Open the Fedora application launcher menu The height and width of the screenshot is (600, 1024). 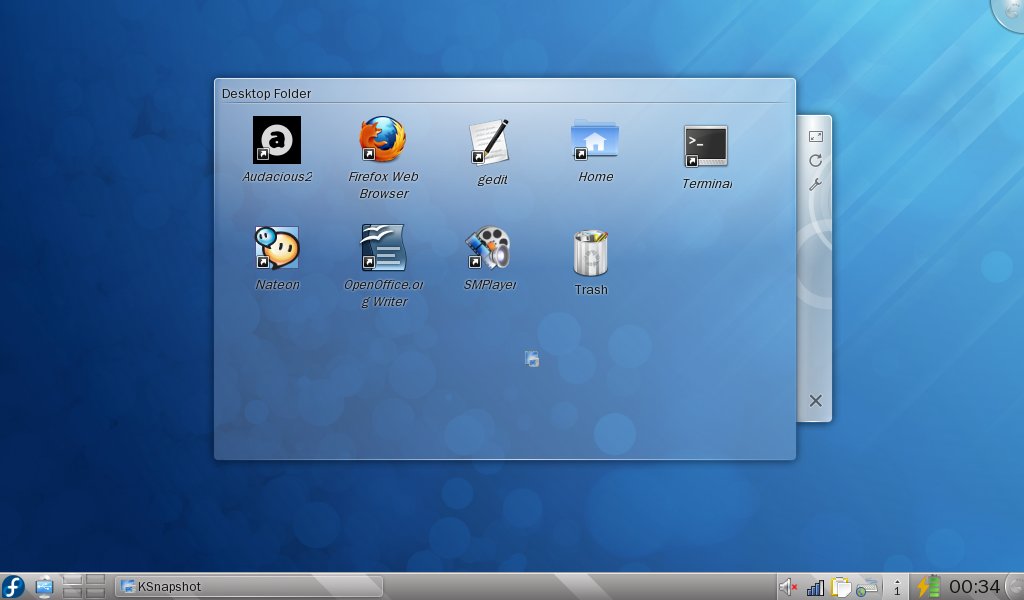(13, 586)
